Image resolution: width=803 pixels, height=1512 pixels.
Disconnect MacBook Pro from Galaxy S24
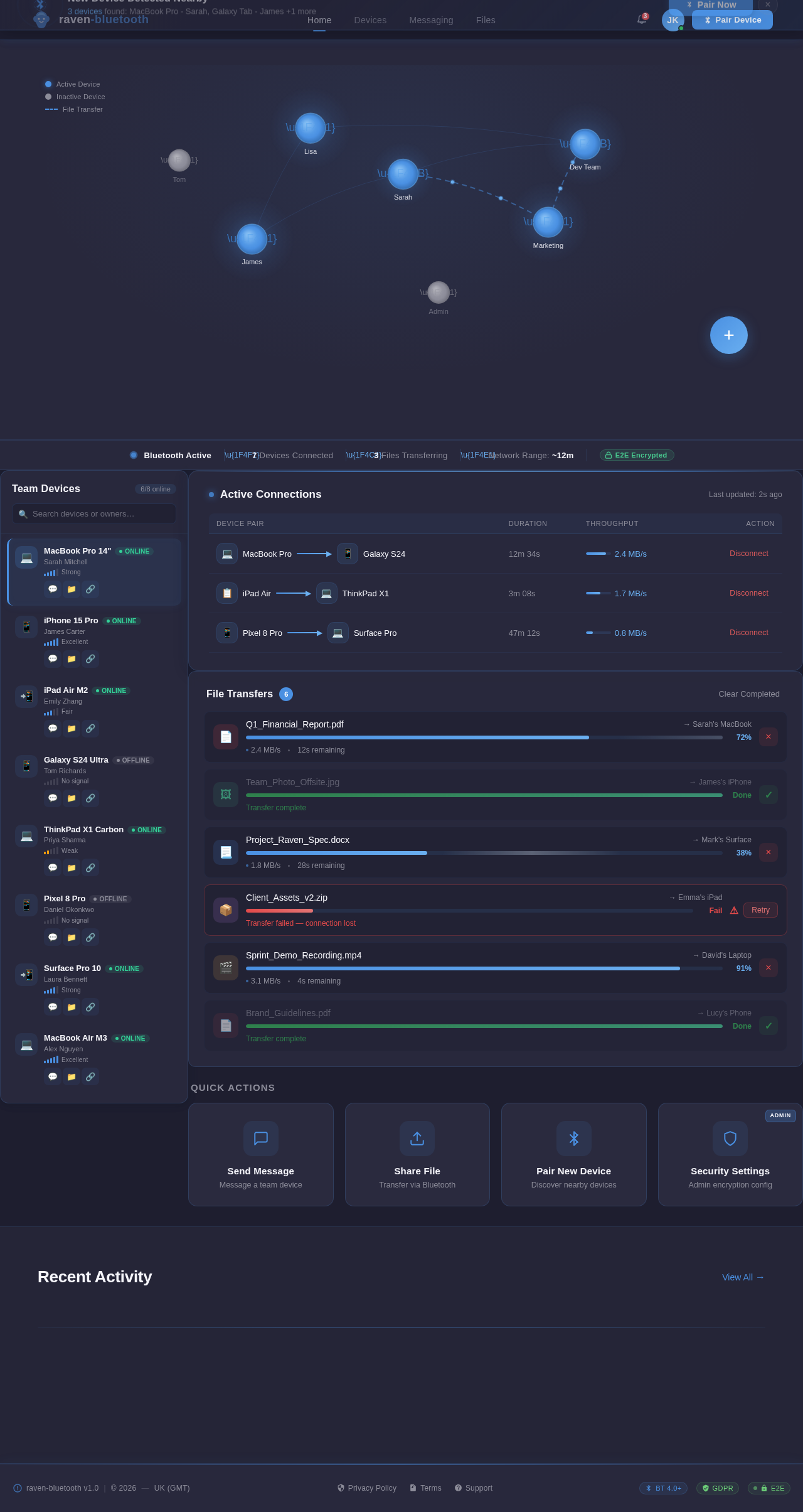point(748,554)
